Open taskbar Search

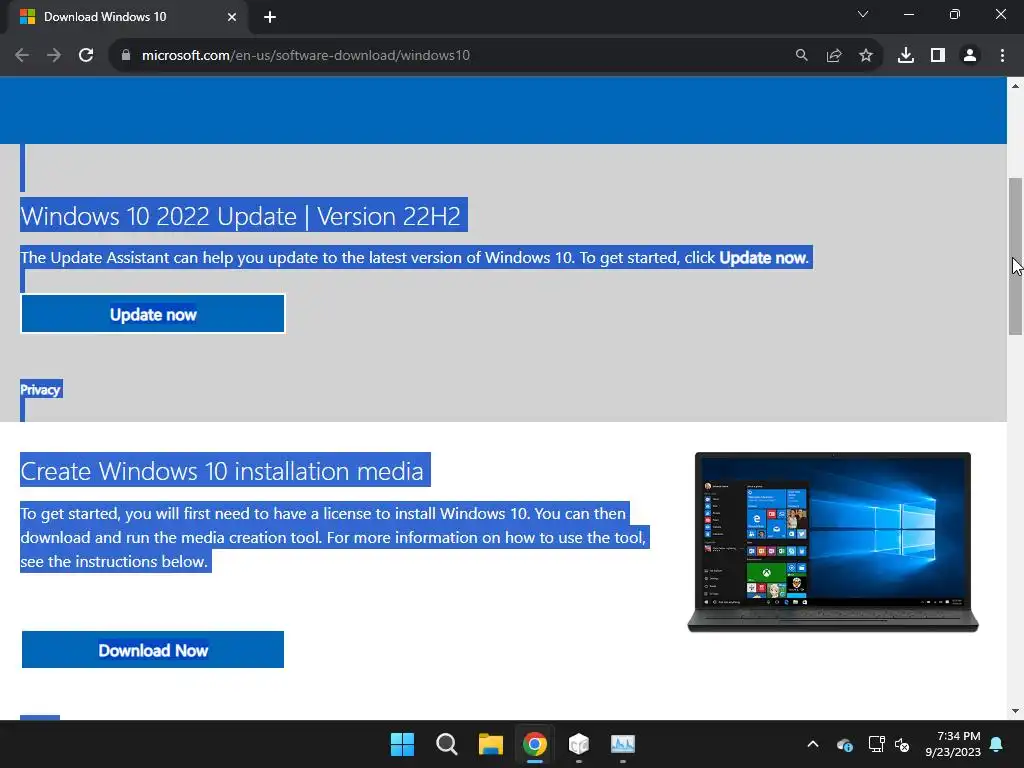447,744
